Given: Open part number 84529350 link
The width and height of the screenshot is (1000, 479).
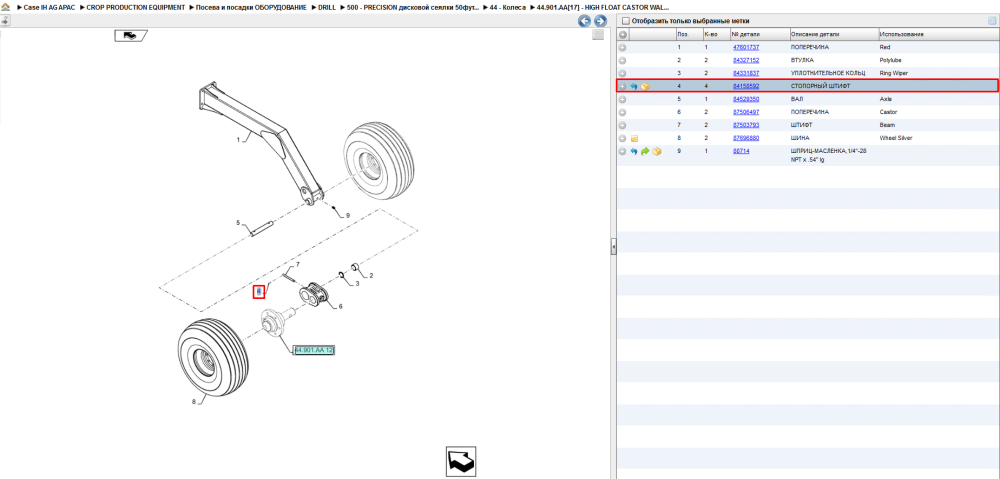Looking at the screenshot, I should 746,99.
